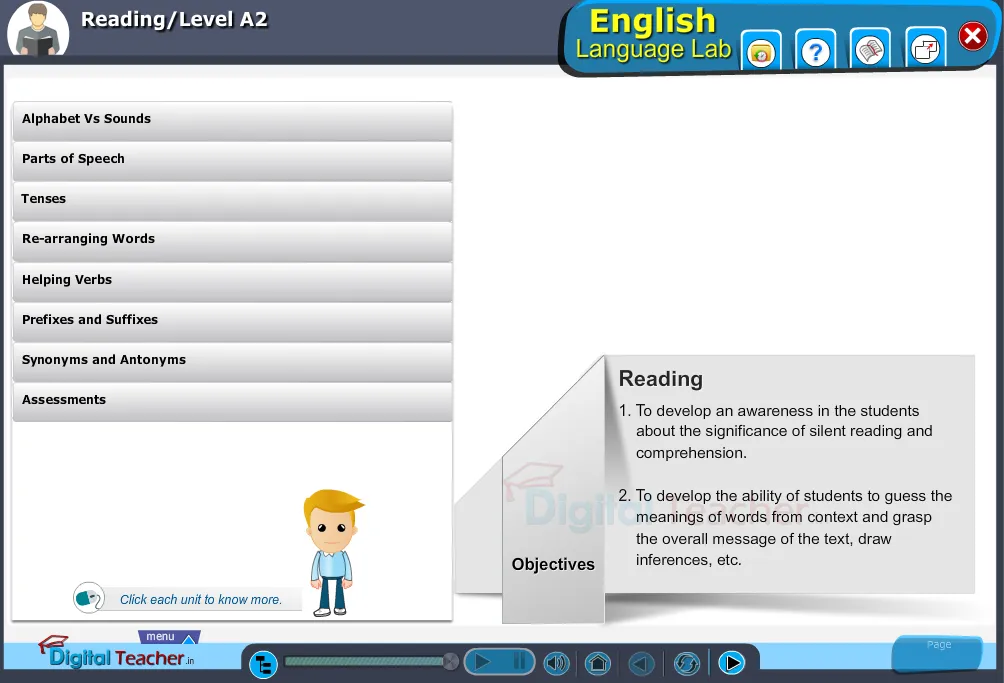The width and height of the screenshot is (1004, 683).
Task: Open the history folder icon with clock
Action: tap(761, 51)
